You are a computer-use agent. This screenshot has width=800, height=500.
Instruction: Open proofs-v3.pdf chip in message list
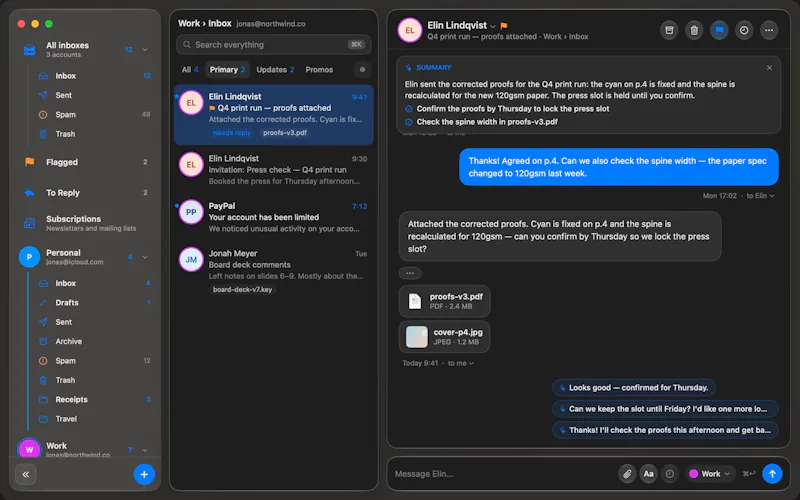285,133
